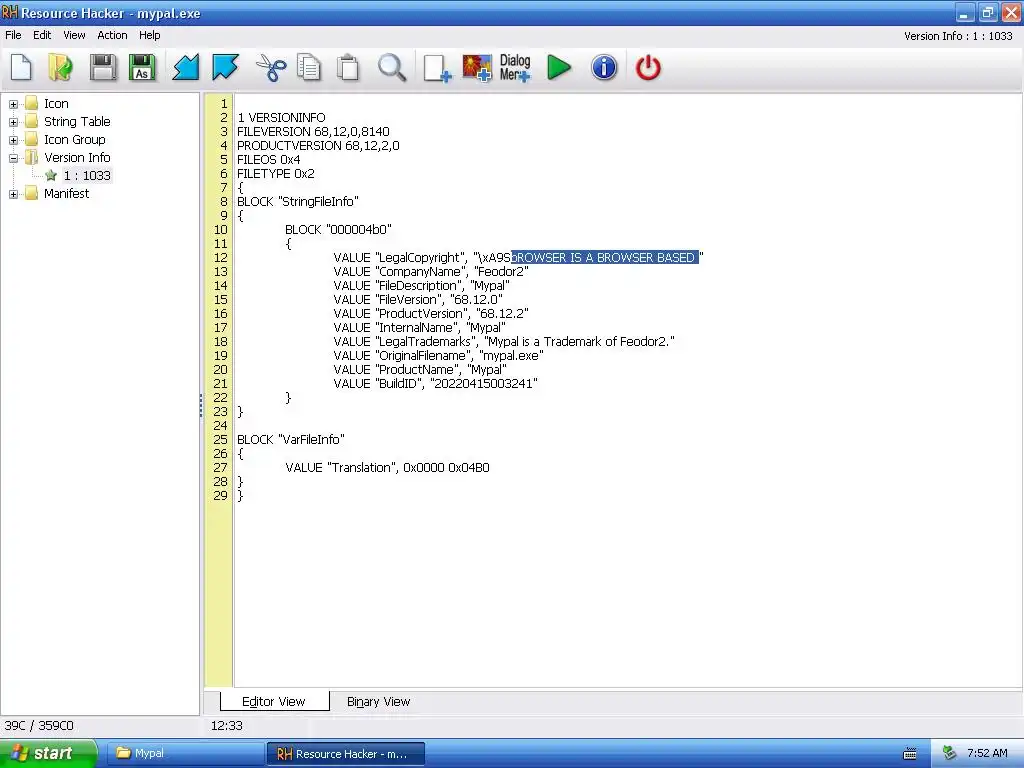Screen dimensions: 1024x768
Task: Collapse the Version Info folder
Action: click(x=13, y=158)
